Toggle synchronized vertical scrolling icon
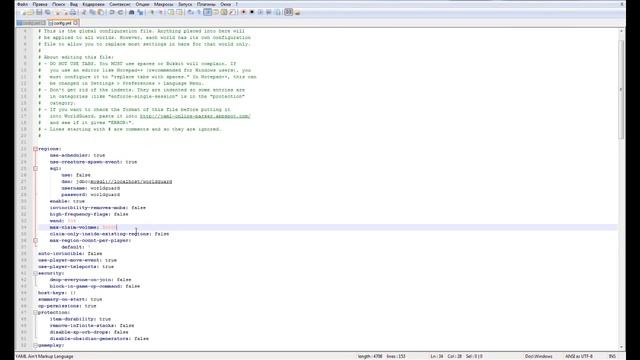Viewport: 640px width, 360px height. click(171, 12)
